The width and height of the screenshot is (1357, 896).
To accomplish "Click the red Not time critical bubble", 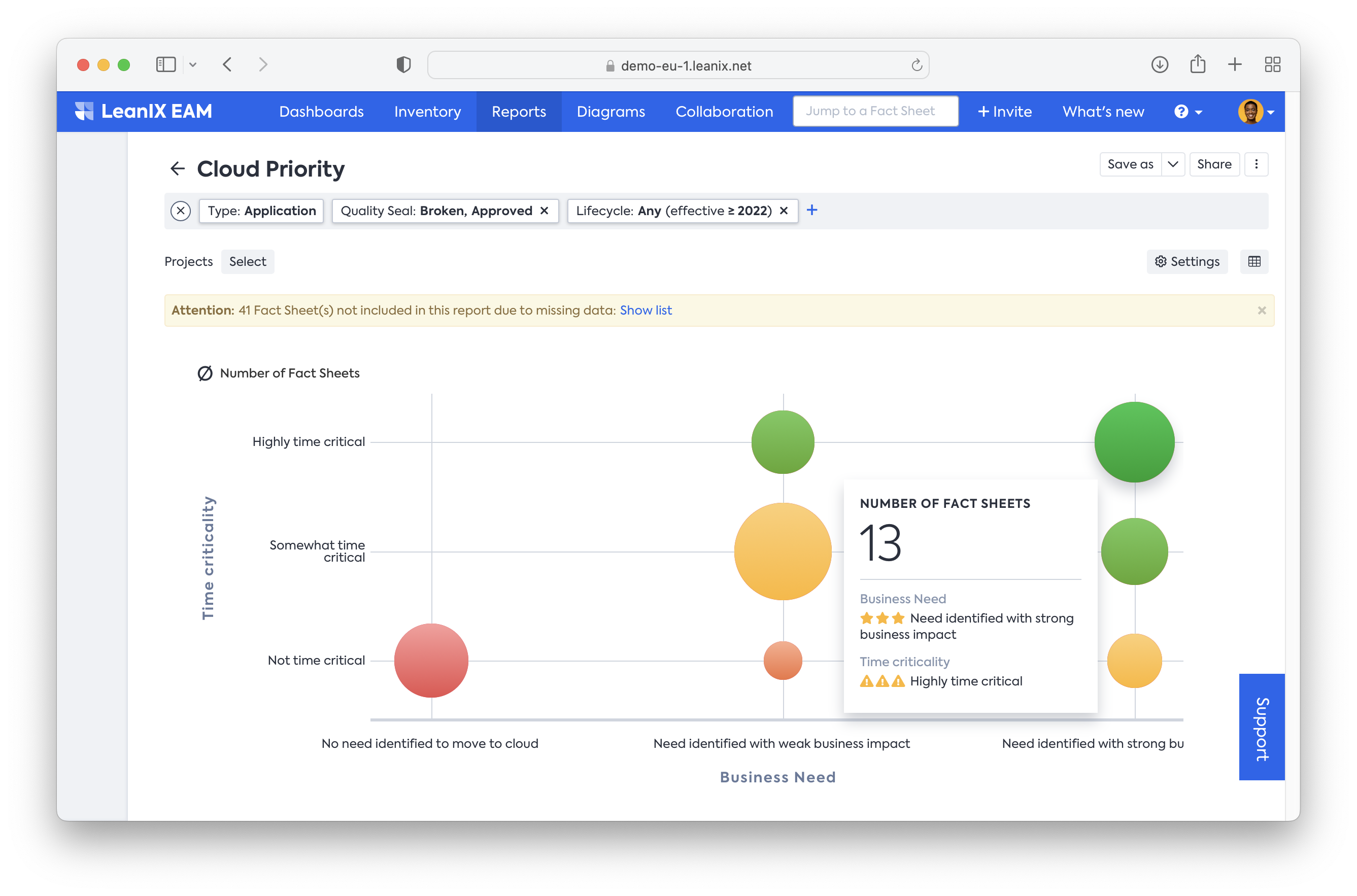I will tap(431, 661).
